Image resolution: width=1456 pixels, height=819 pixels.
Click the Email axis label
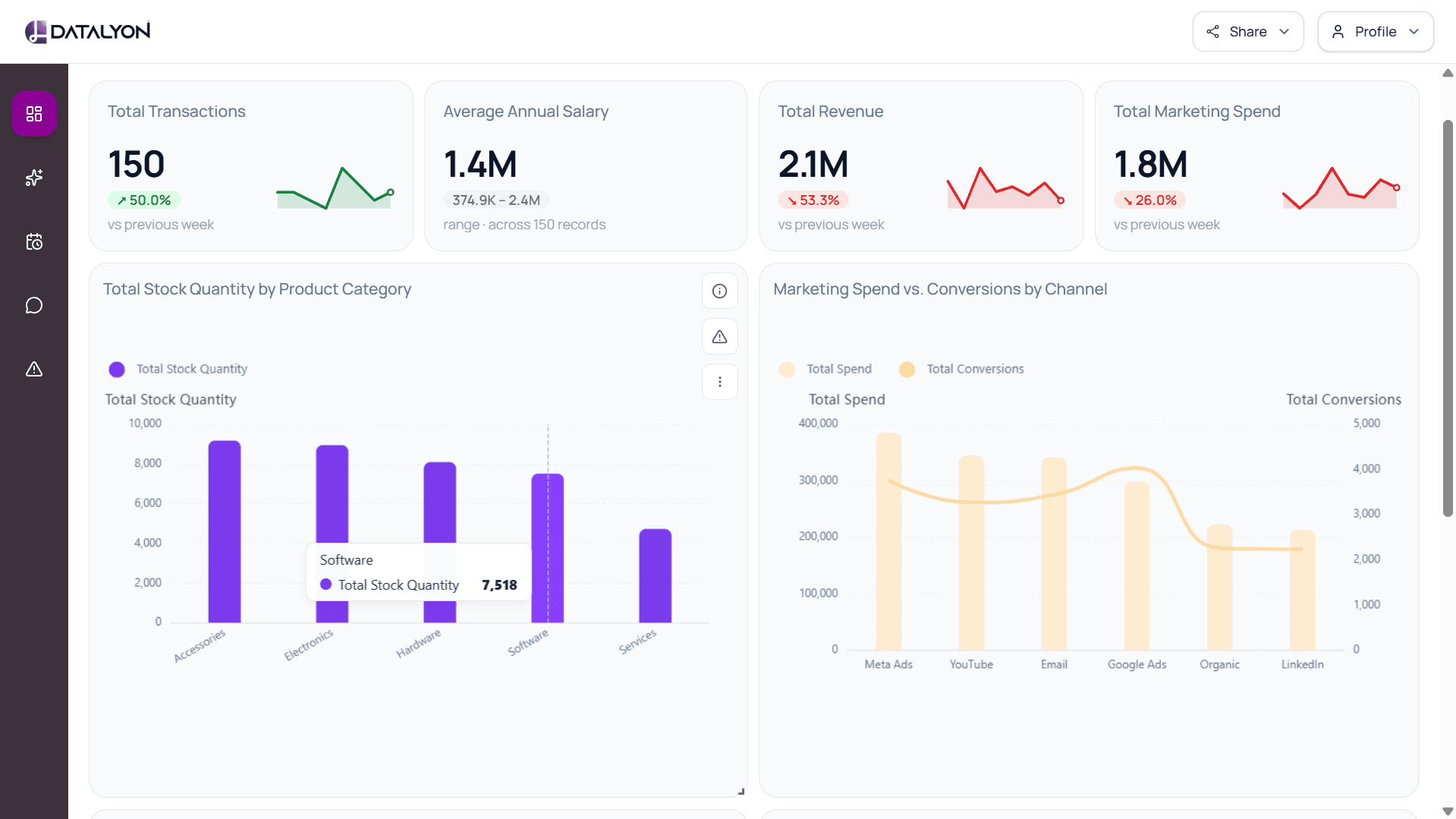point(1054,664)
